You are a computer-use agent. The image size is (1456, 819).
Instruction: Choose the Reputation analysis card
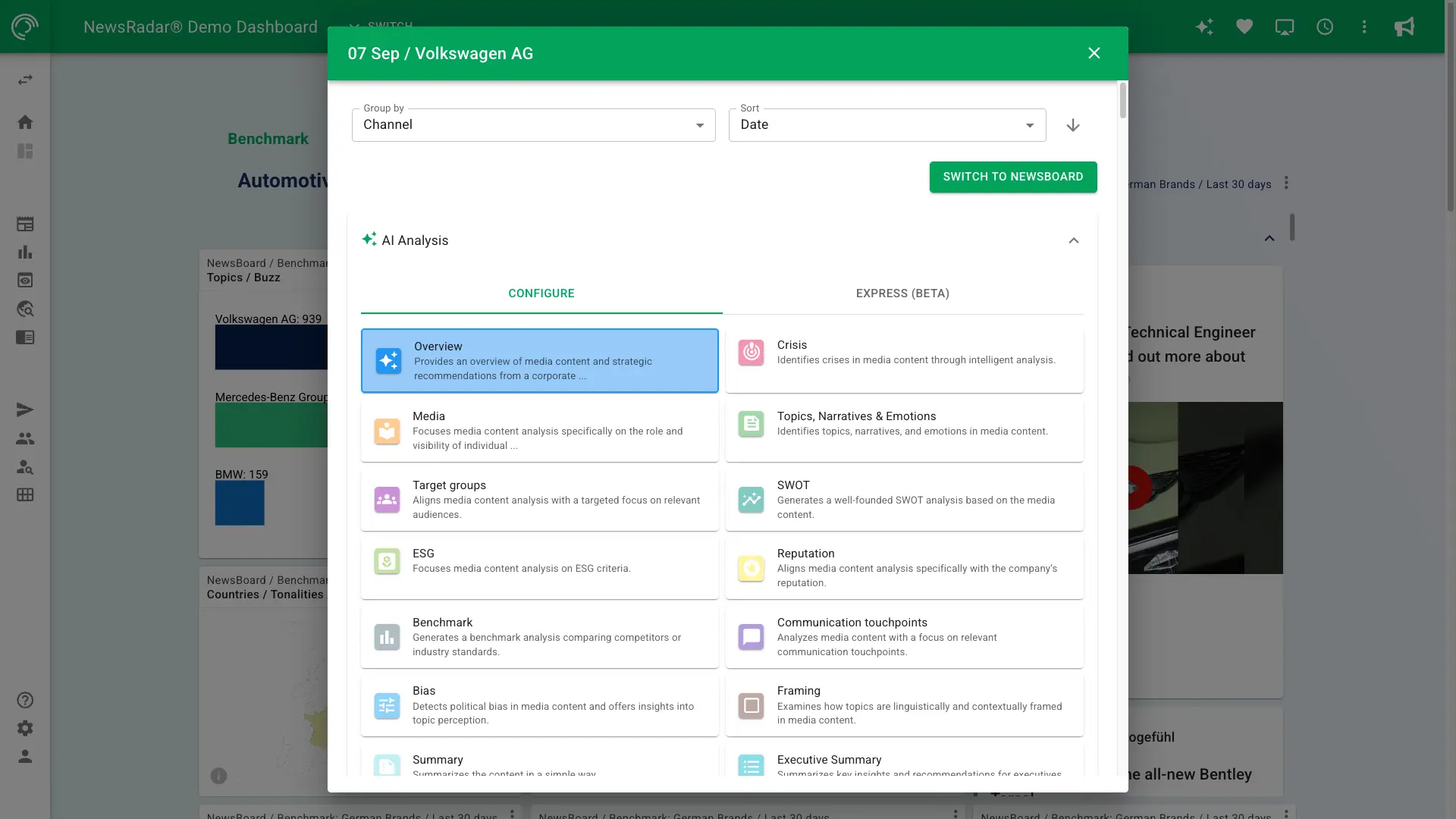(x=905, y=568)
